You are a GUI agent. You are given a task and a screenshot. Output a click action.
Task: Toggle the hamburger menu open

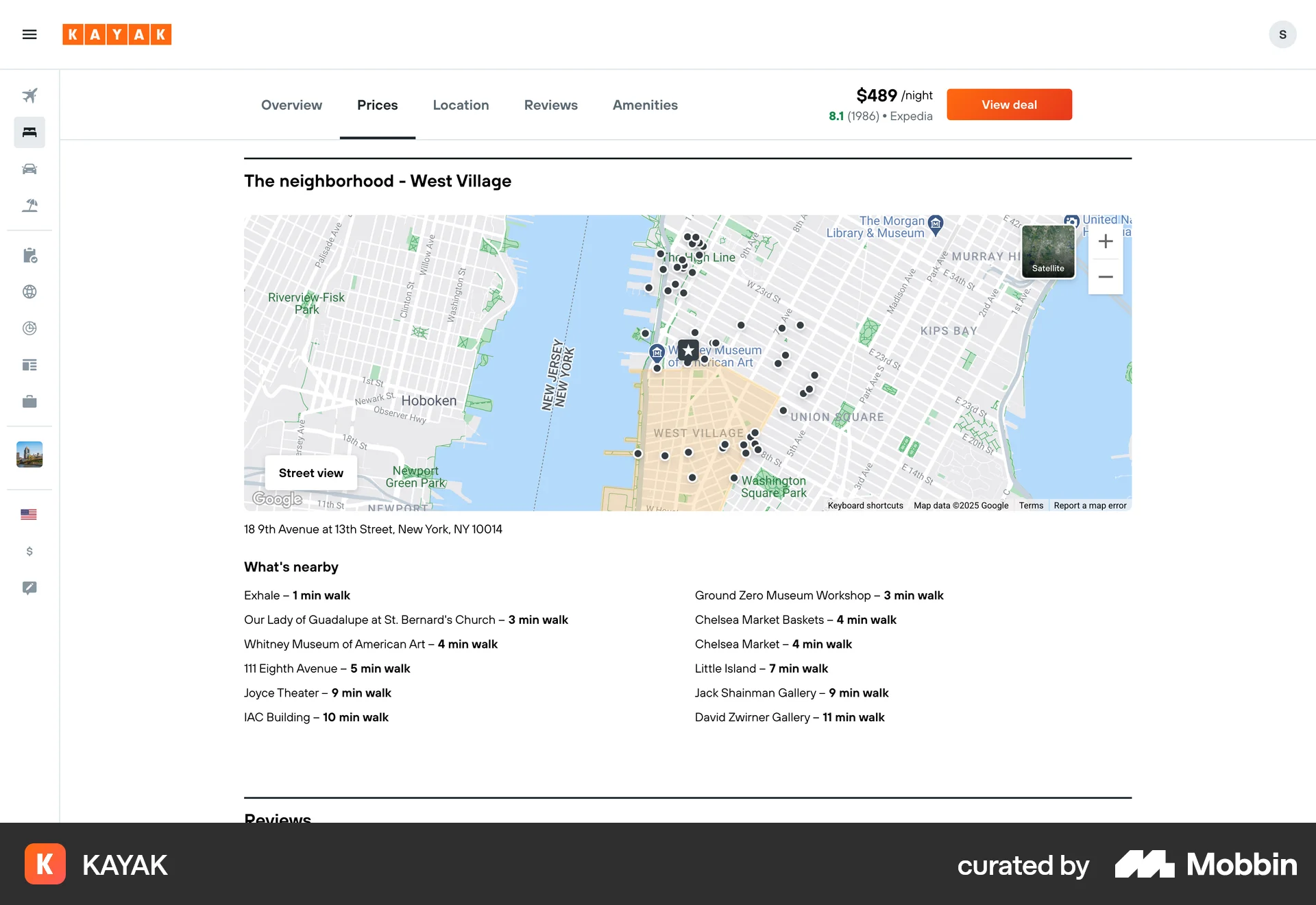(29, 34)
